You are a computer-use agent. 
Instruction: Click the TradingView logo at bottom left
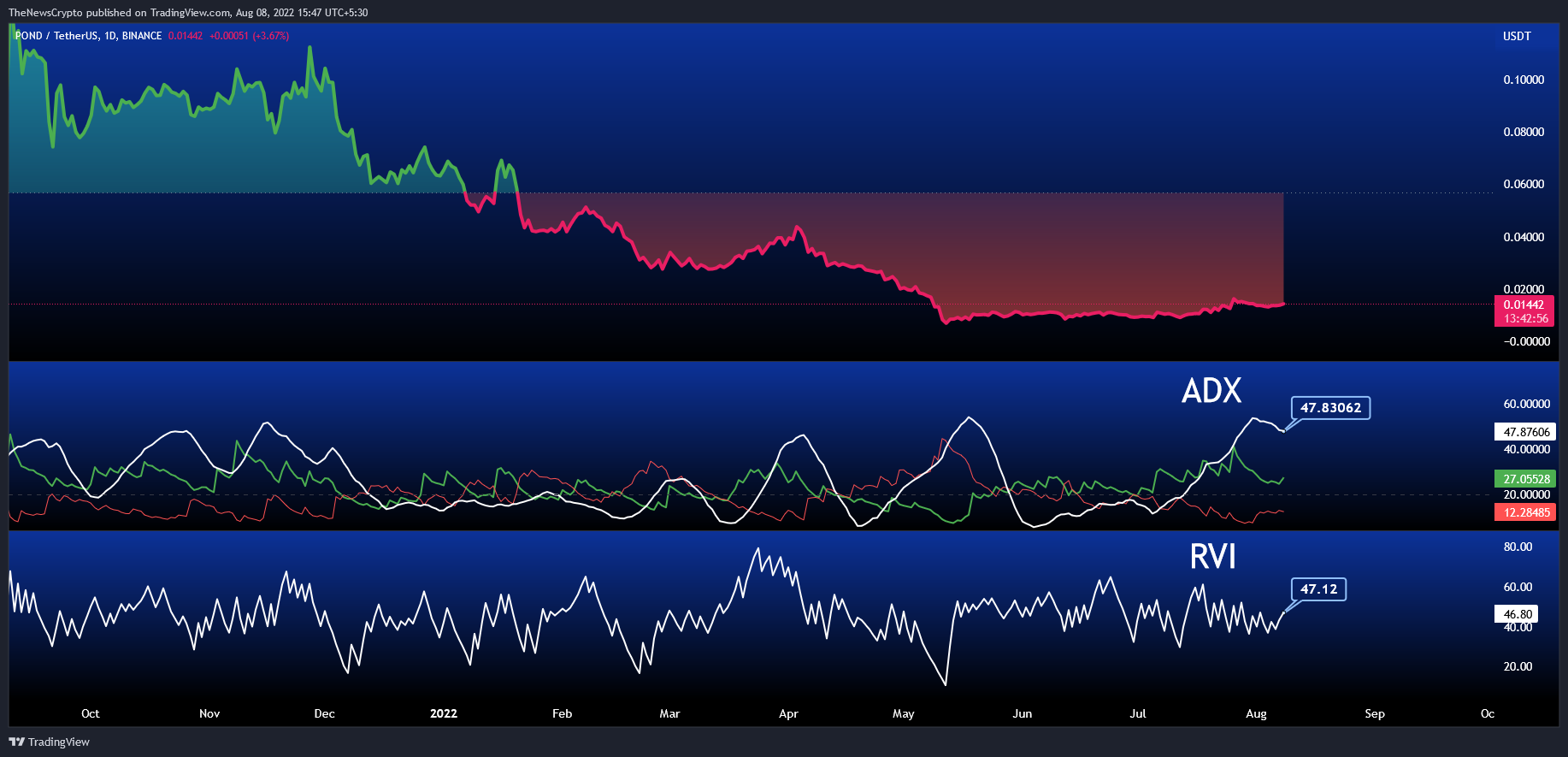click(49, 742)
